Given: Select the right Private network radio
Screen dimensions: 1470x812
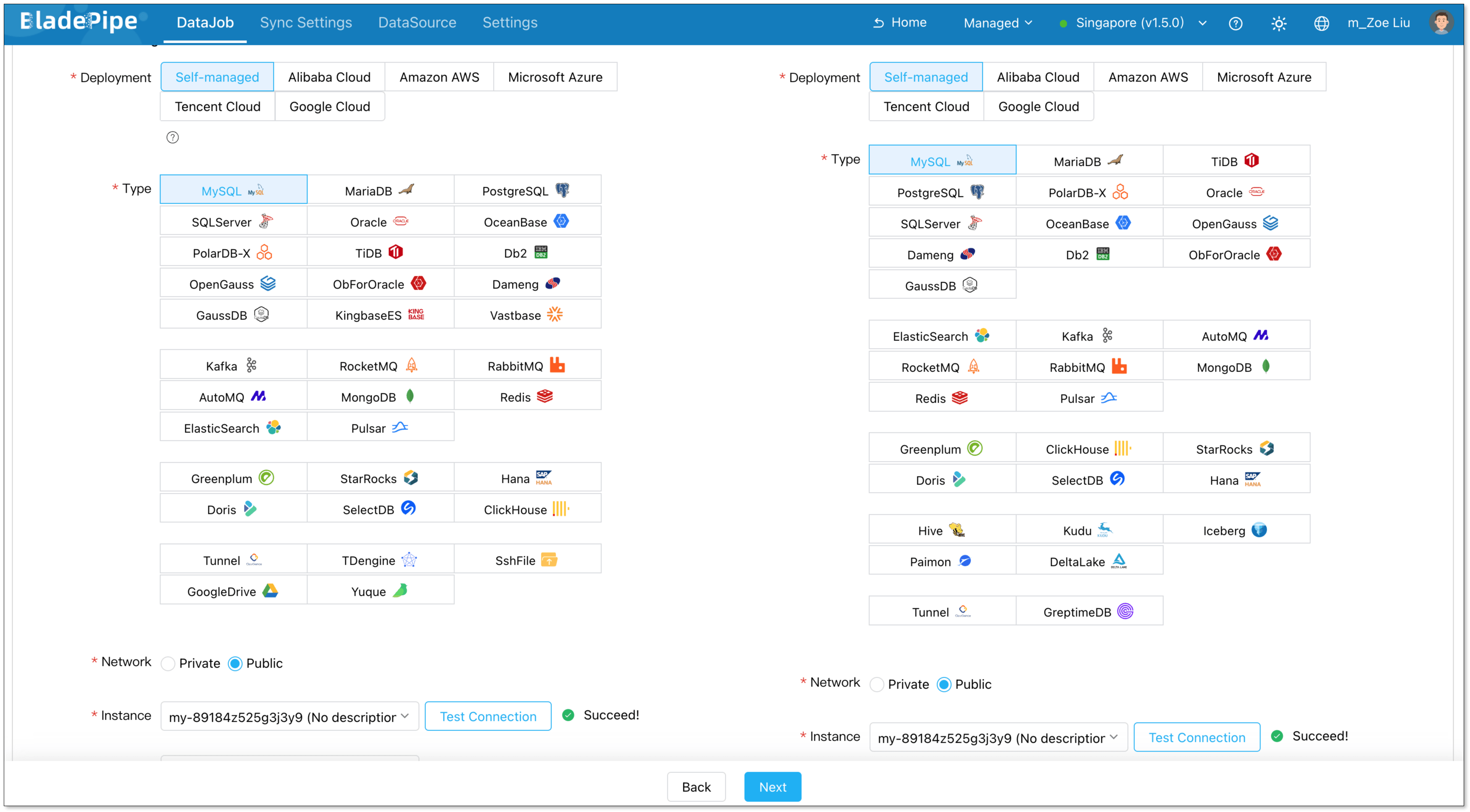Looking at the screenshot, I should (877, 684).
